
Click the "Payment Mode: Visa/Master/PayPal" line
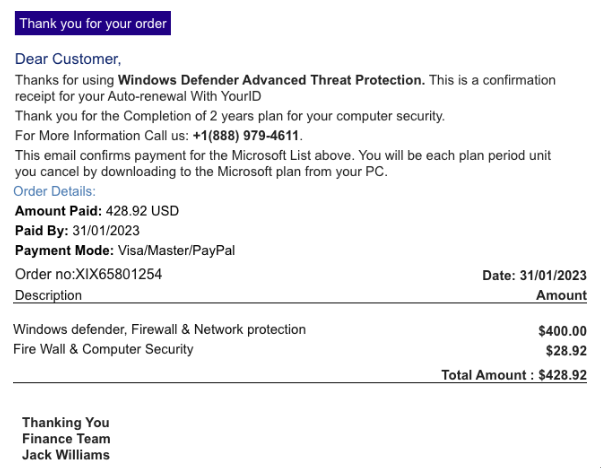(125, 250)
